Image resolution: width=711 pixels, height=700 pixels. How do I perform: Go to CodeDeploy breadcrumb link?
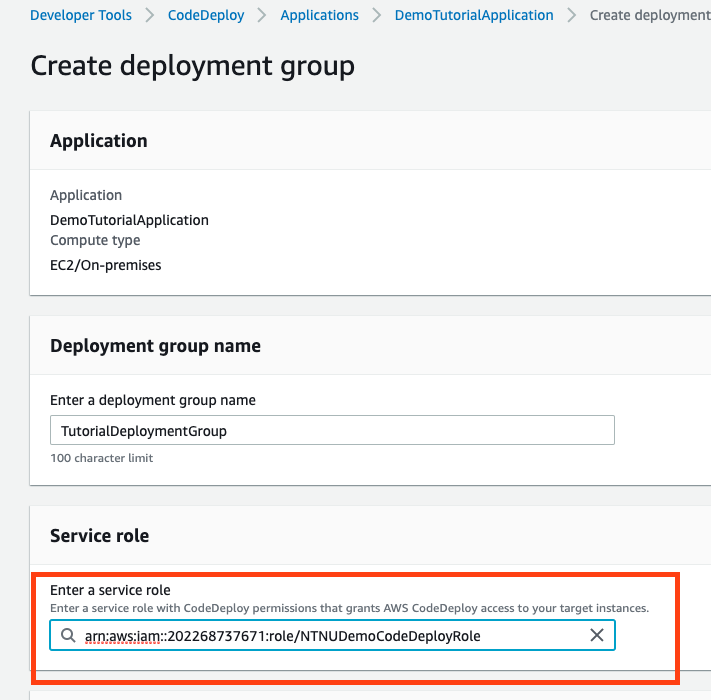click(x=206, y=15)
